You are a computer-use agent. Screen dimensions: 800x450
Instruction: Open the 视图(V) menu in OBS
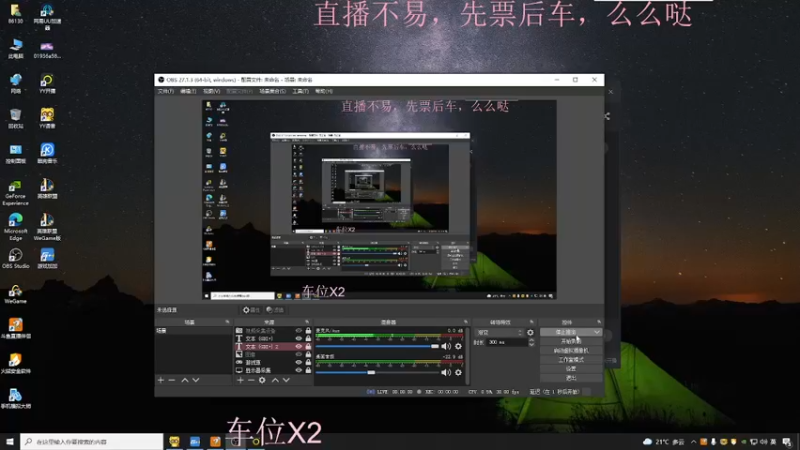[211, 91]
